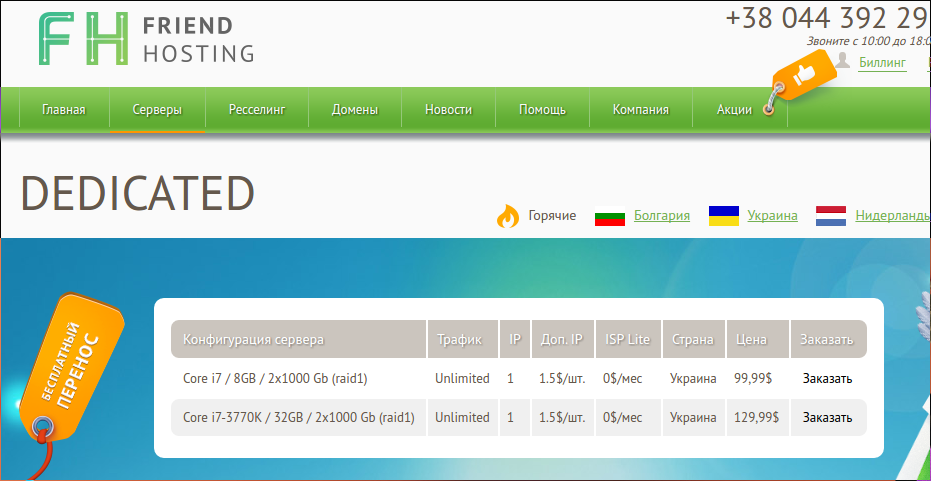Click the Страна column header
This screenshot has height=481, width=931.
pos(694,339)
